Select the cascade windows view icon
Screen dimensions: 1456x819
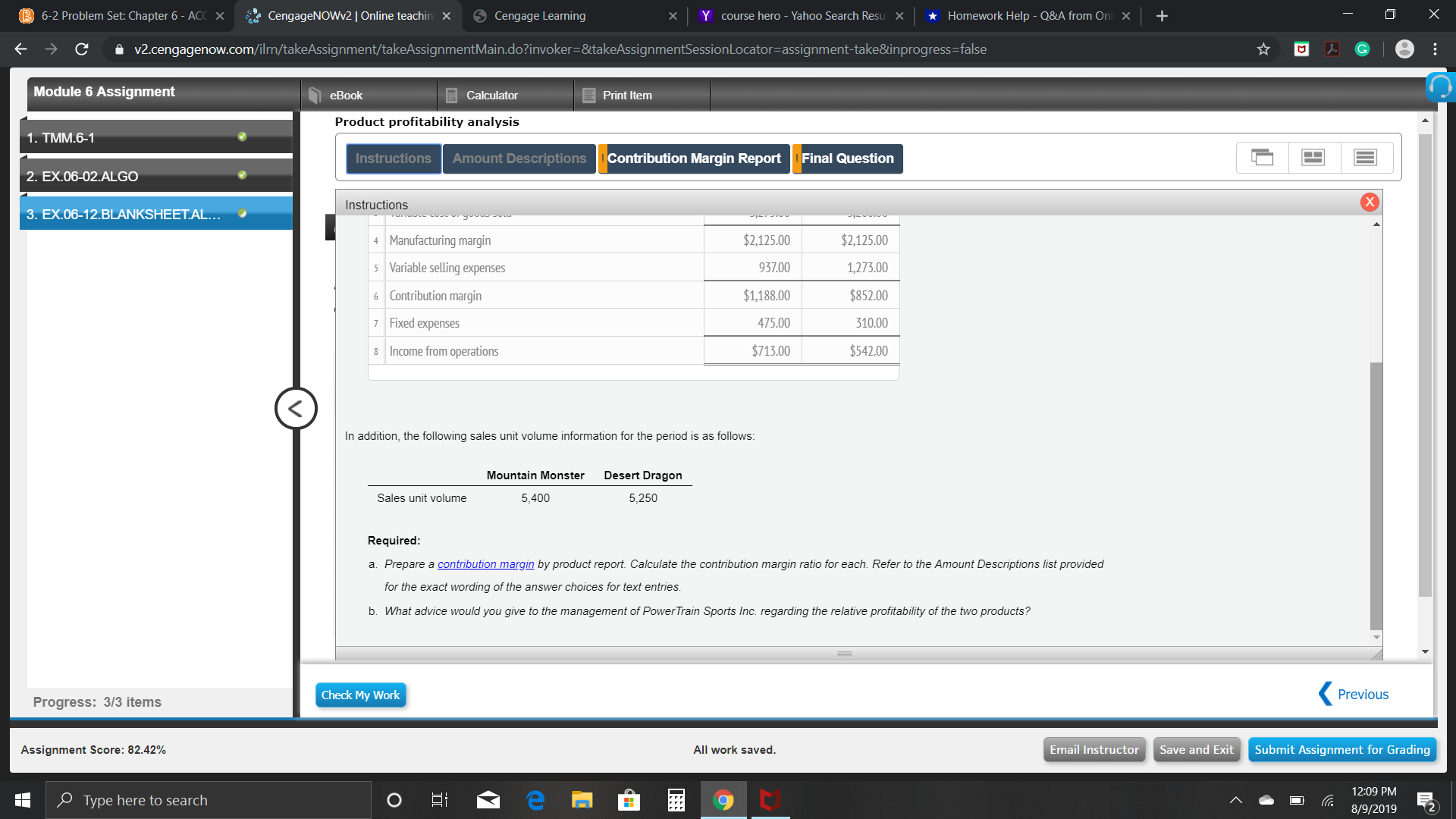(1262, 157)
